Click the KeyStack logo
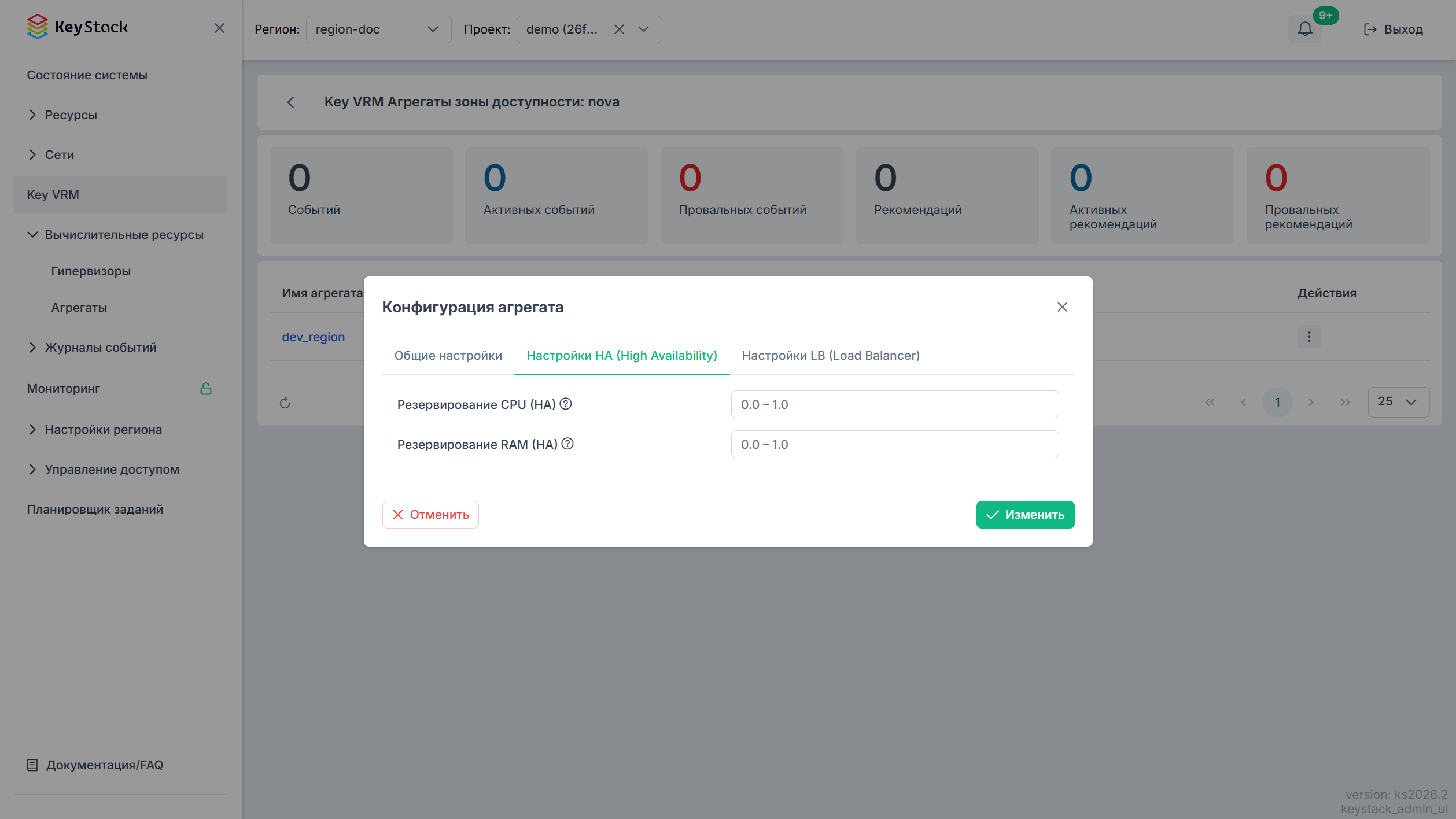Viewport: 1456px width, 819px height. tap(78, 27)
